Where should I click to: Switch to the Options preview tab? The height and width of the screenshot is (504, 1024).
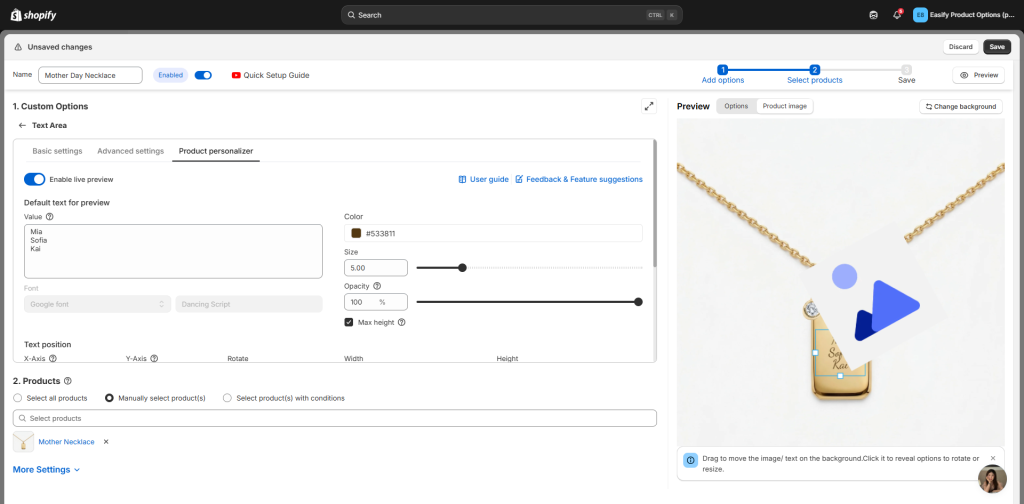tap(736, 106)
